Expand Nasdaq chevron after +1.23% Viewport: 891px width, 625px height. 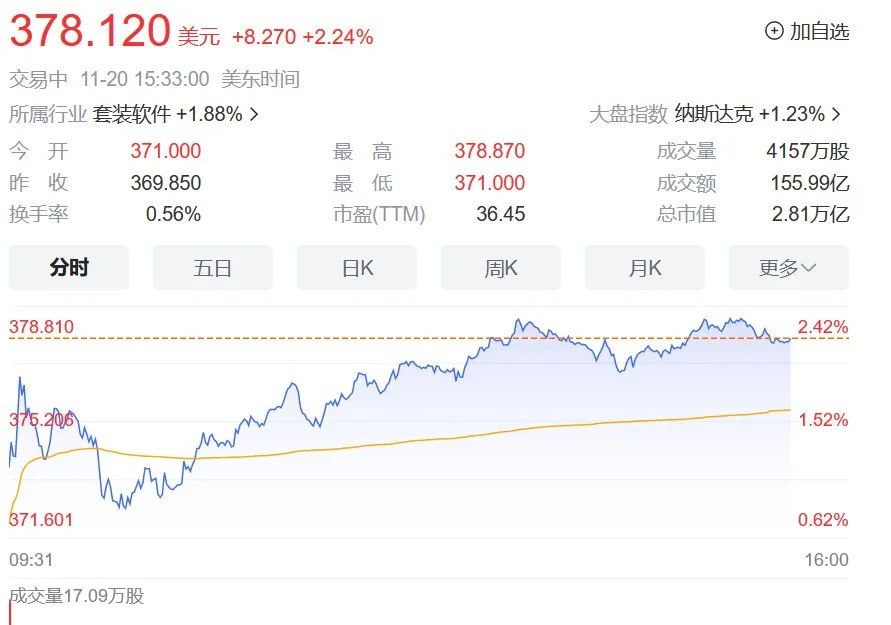[836, 115]
